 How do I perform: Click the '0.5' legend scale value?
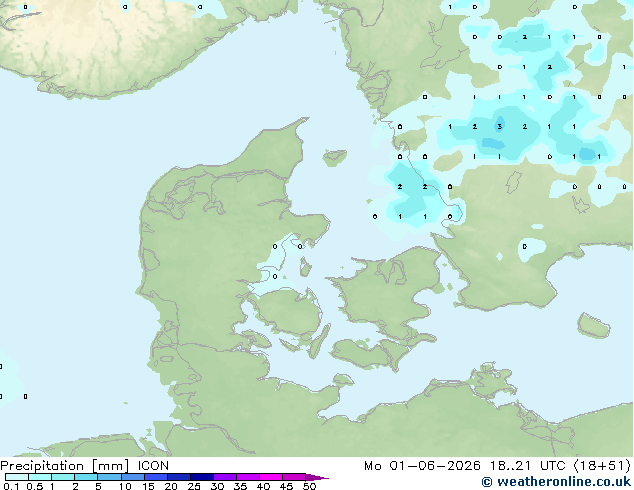35,486
